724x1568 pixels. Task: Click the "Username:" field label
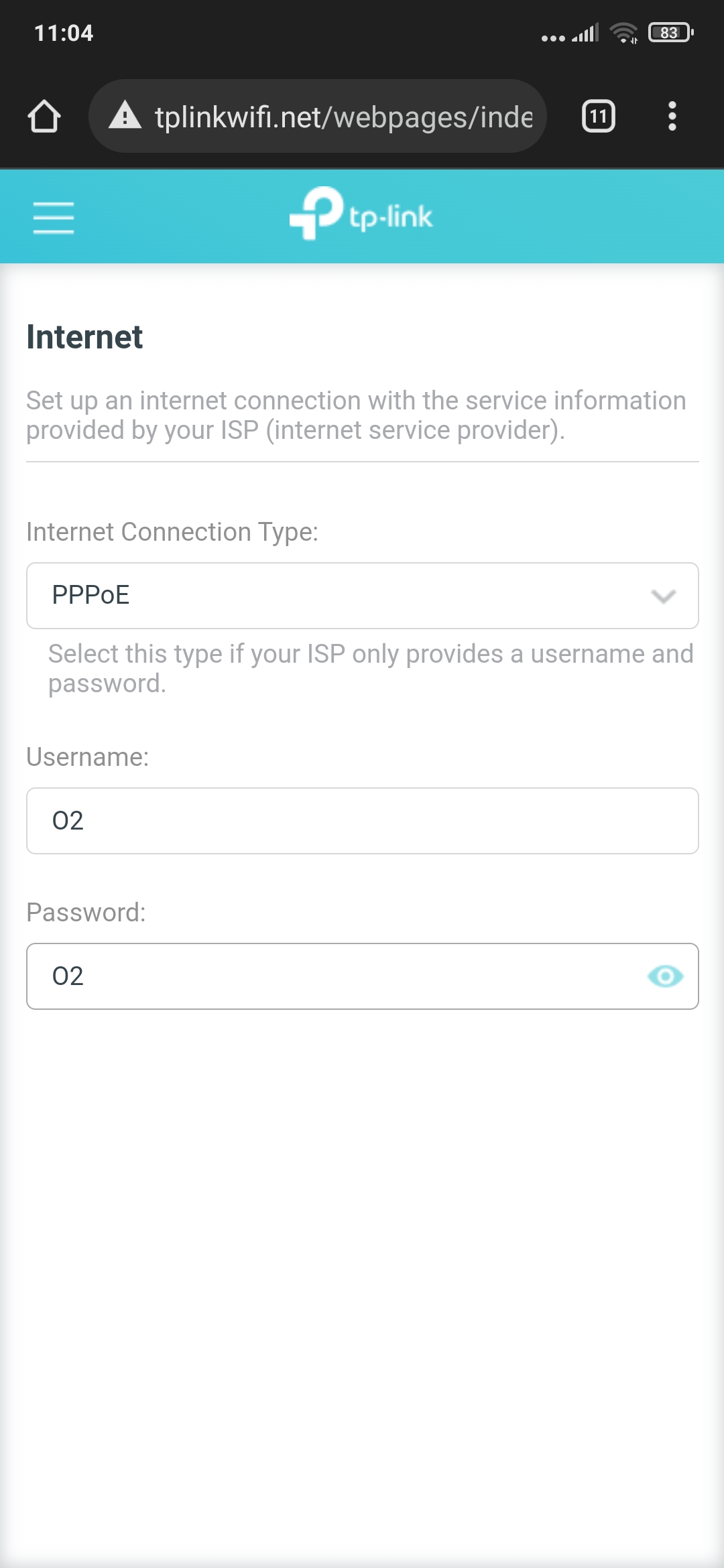click(88, 757)
